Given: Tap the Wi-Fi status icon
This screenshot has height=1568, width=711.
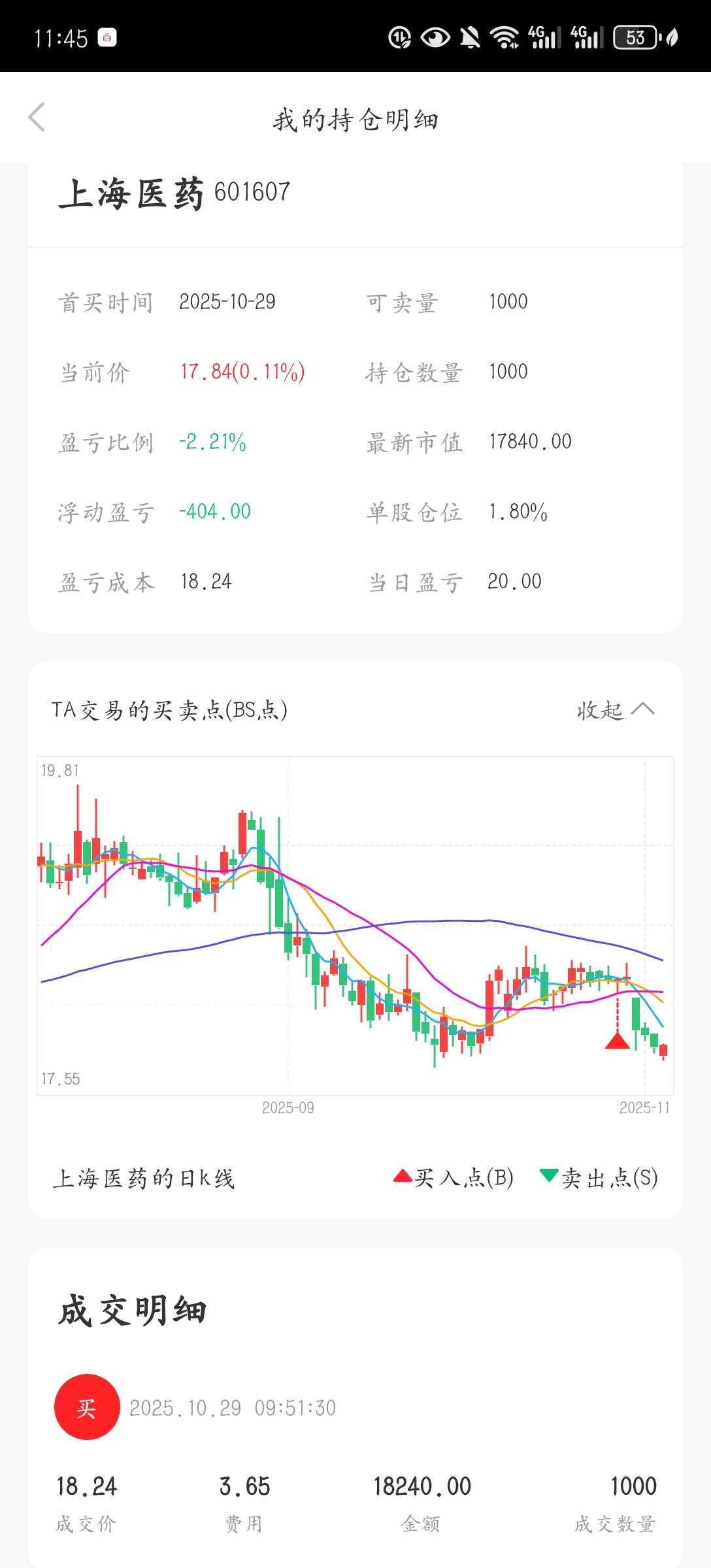Looking at the screenshot, I should (504, 38).
